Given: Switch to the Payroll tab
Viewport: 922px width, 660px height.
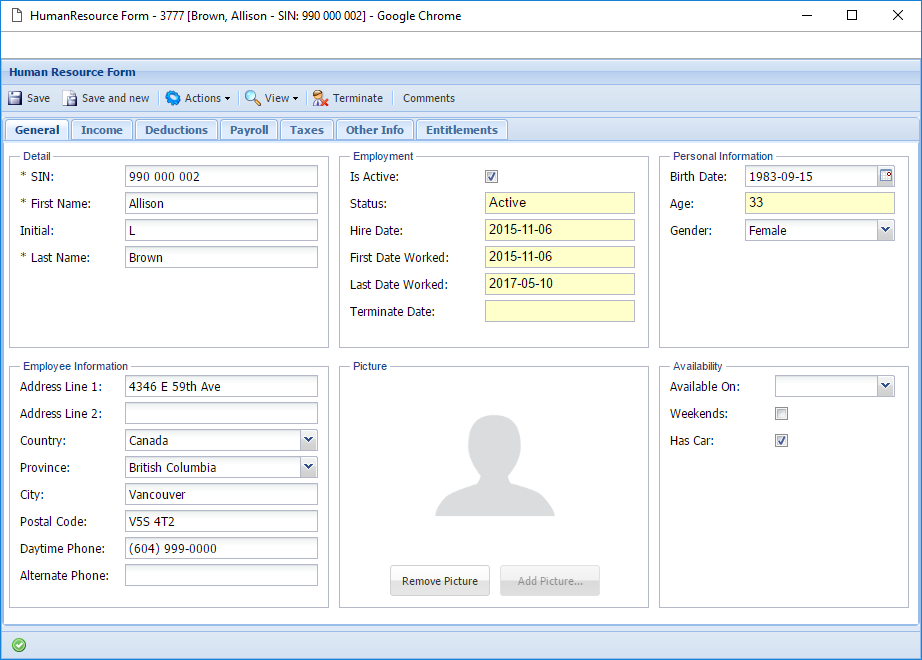Looking at the screenshot, I should click(249, 130).
